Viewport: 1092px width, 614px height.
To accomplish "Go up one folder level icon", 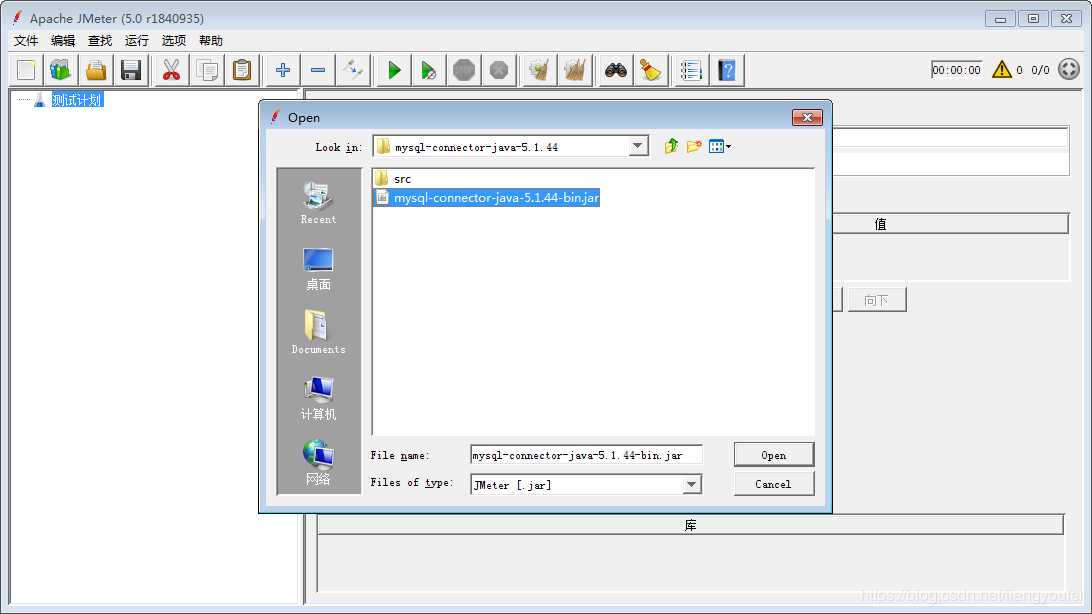I will click(671, 146).
